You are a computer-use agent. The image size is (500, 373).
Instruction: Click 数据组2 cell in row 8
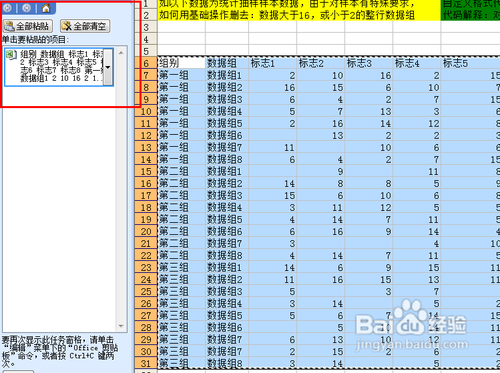pos(227,87)
